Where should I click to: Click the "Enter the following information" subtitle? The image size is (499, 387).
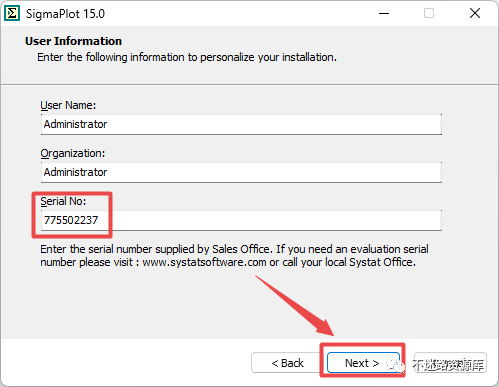tap(187, 57)
